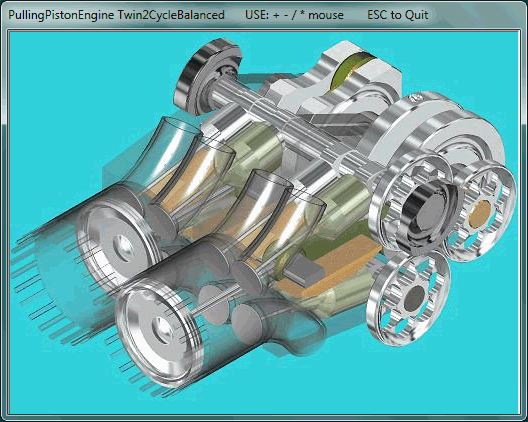Viewport: 528px width, 422px height.
Task: Select the gray hub of the lower gear
Action: pos(414,298)
